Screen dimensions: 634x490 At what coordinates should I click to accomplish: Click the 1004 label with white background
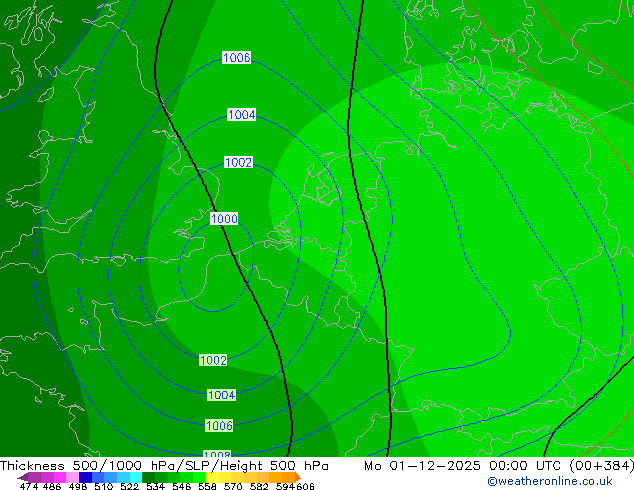click(241, 114)
